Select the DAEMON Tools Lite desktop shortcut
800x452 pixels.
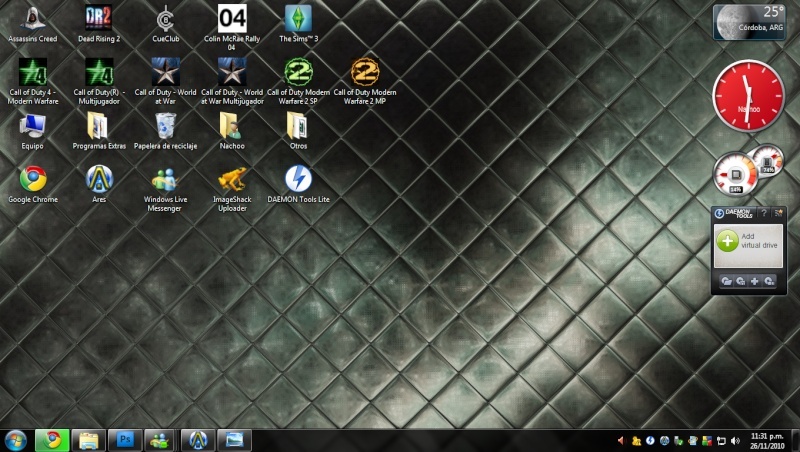[298, 185]
